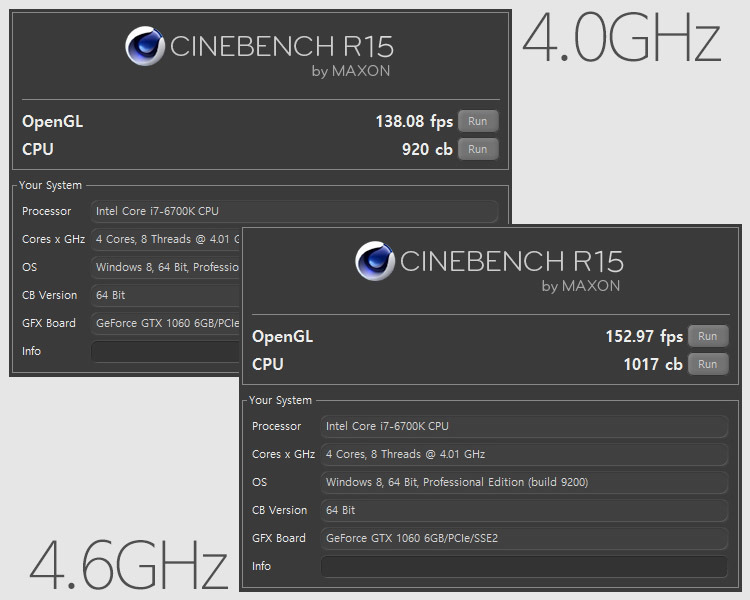750x600 pixels.
Task: Click Cinebench logo sphere in 4.0GHz window
Action: tap(145, 46)
